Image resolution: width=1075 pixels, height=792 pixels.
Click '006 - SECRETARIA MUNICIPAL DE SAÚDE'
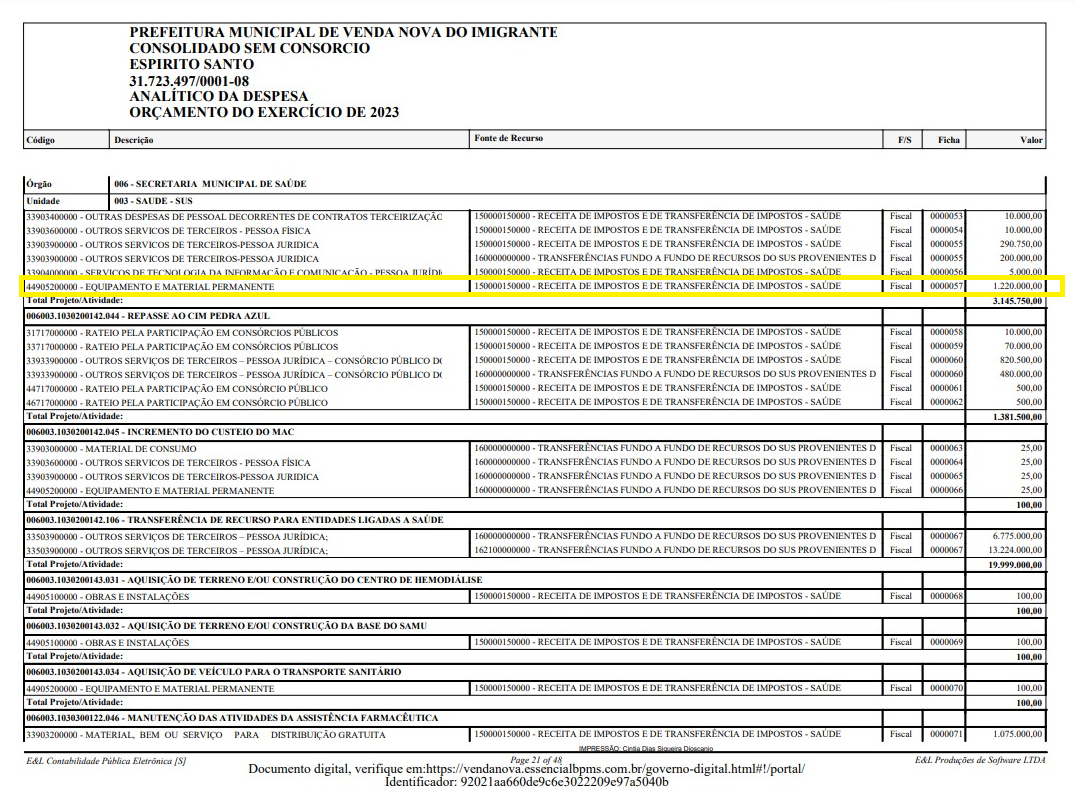tap(210, 184)
